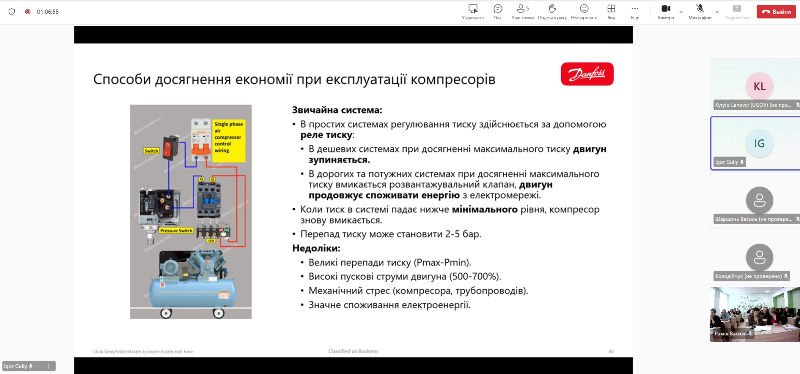Open the classroom video feed tile
The image size is (800, 374).
[755, 314]
